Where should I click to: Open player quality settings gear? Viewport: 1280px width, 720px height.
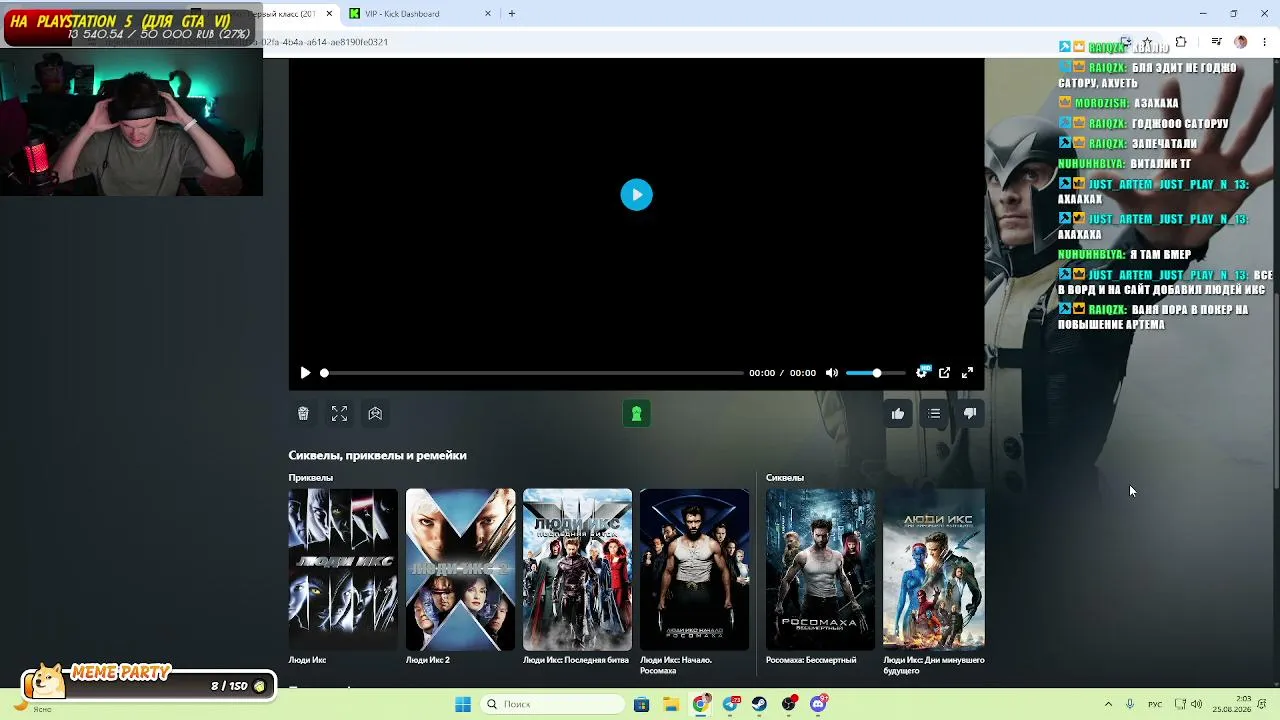[x=922, y=372]
